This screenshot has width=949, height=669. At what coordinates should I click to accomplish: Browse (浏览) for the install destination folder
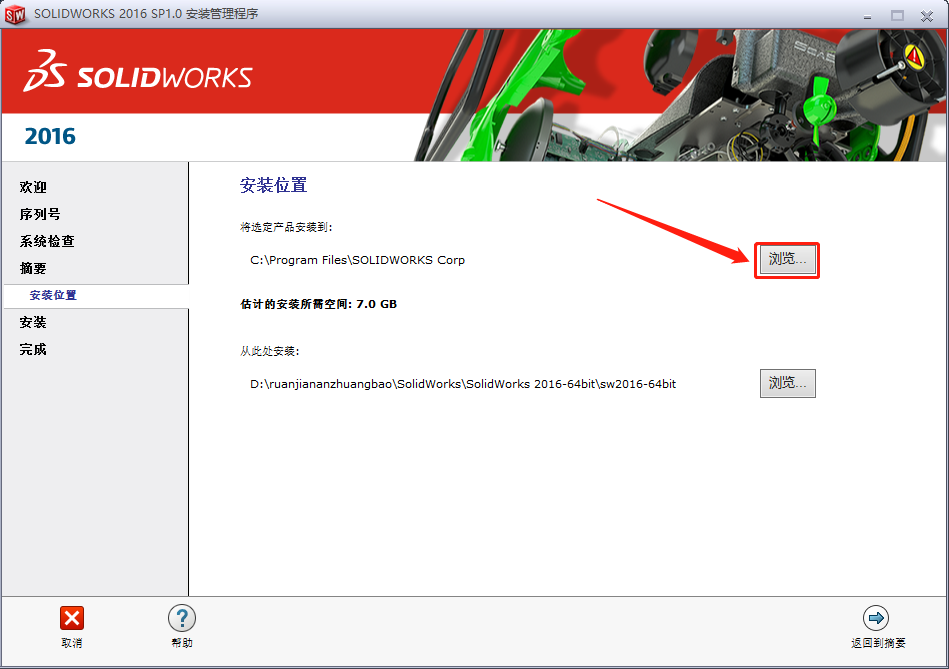(787, 260)
